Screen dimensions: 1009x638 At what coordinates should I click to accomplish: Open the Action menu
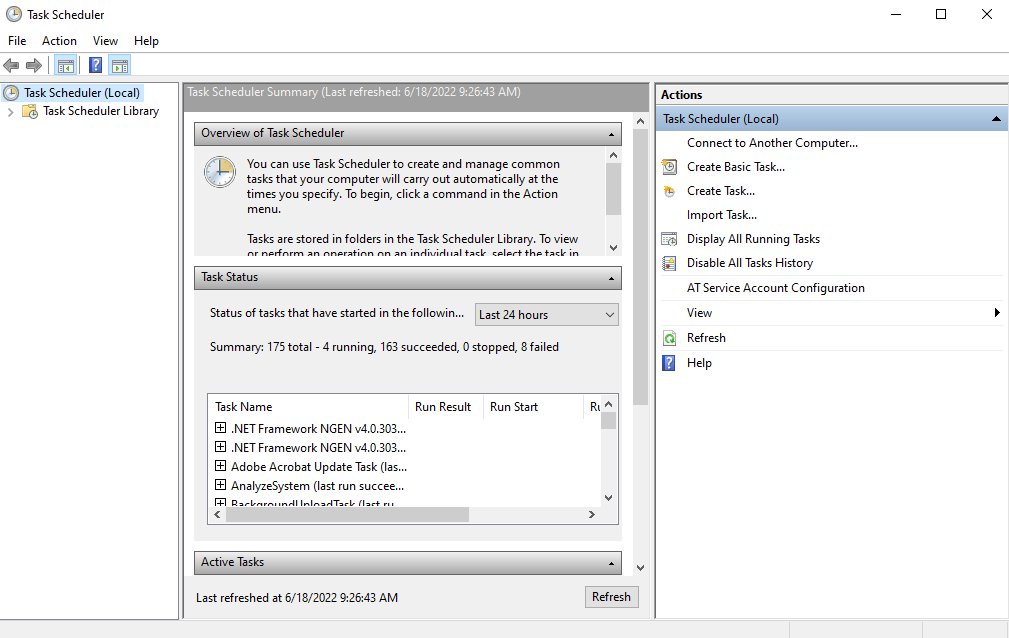(x=59, y=41)
